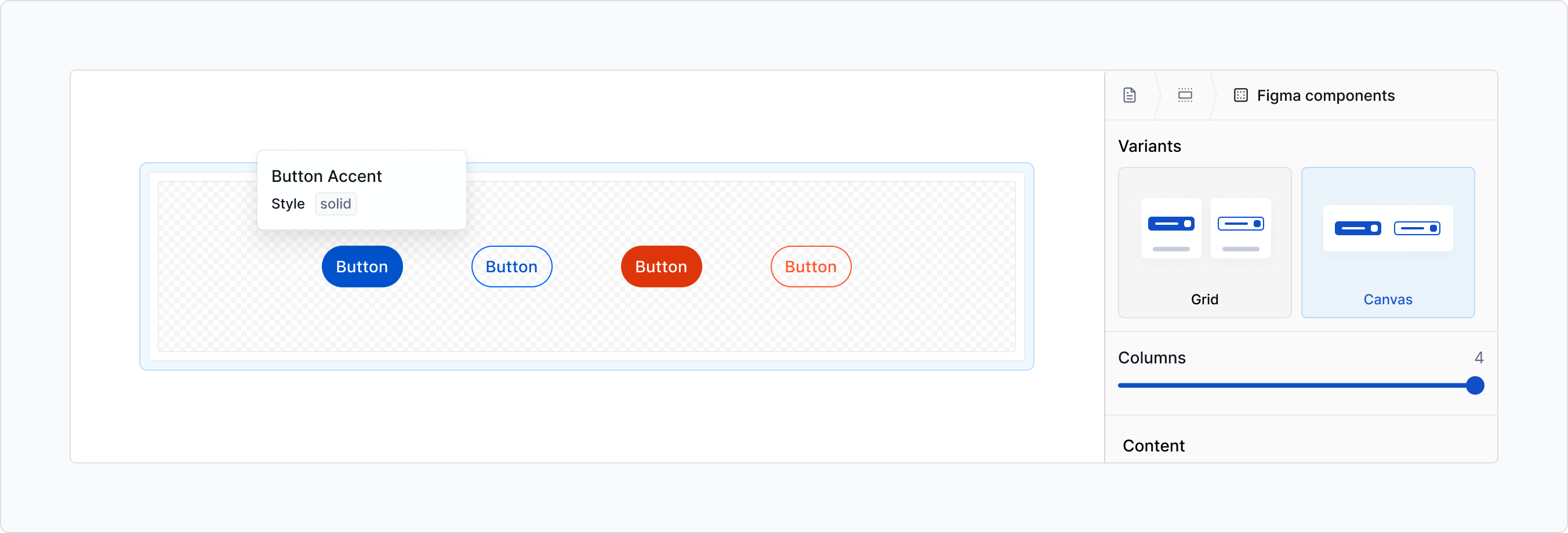Screen dimensions: 1568x533
Task: Click the Figma components node icon
Action: [1240, 95]
